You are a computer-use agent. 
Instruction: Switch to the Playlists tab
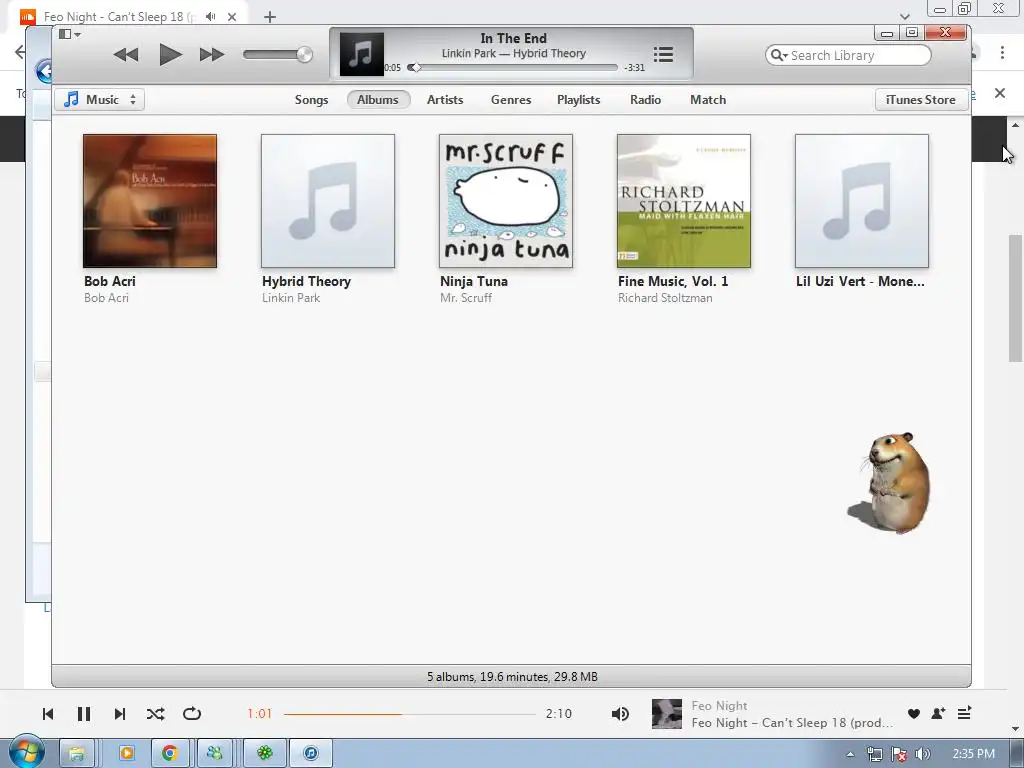(578, 100)
